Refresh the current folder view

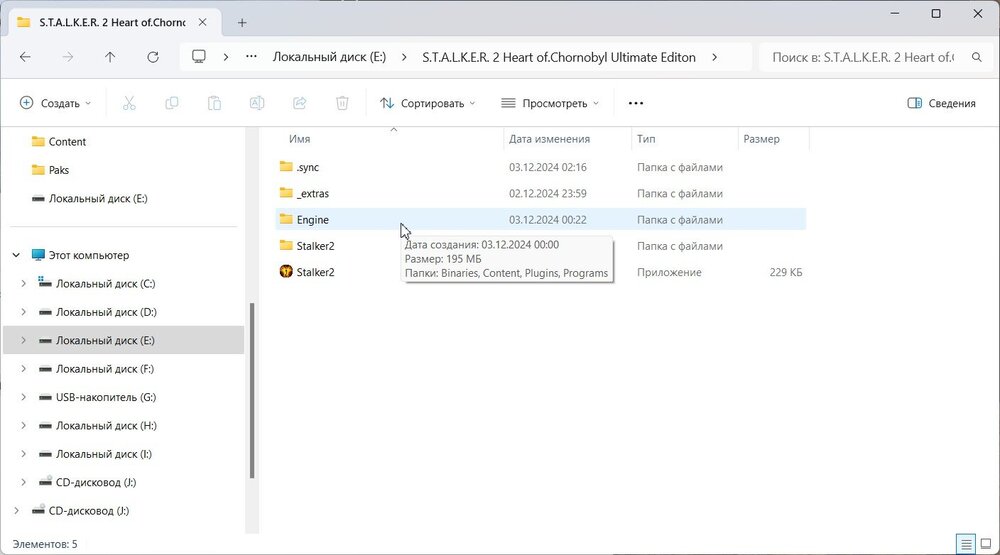[153, 57]
